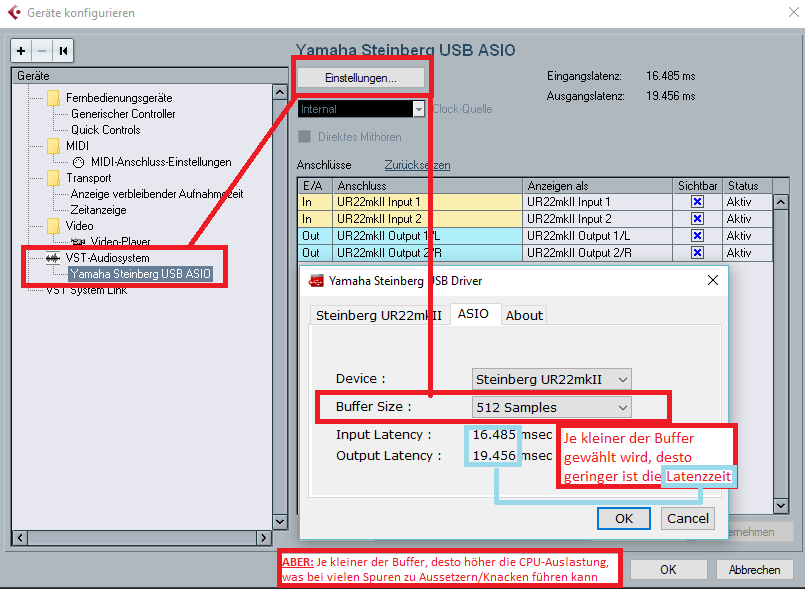Screen dimensions: 805x589
Task: Click the Zurücksetzen link
Action: tap(417, 165)
